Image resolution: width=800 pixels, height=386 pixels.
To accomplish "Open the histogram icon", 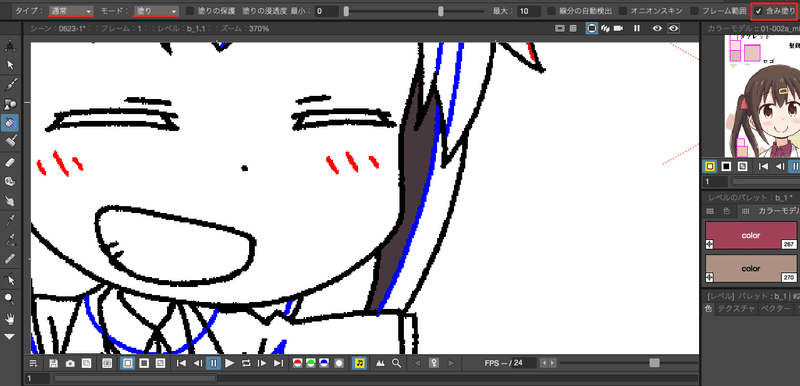I will pos(380,363).
